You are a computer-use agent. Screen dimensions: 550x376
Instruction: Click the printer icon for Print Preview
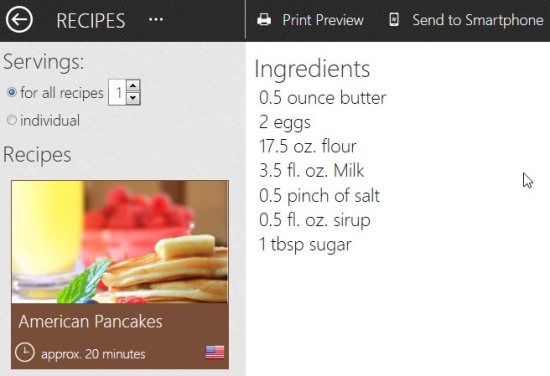[x=264, y=20]
